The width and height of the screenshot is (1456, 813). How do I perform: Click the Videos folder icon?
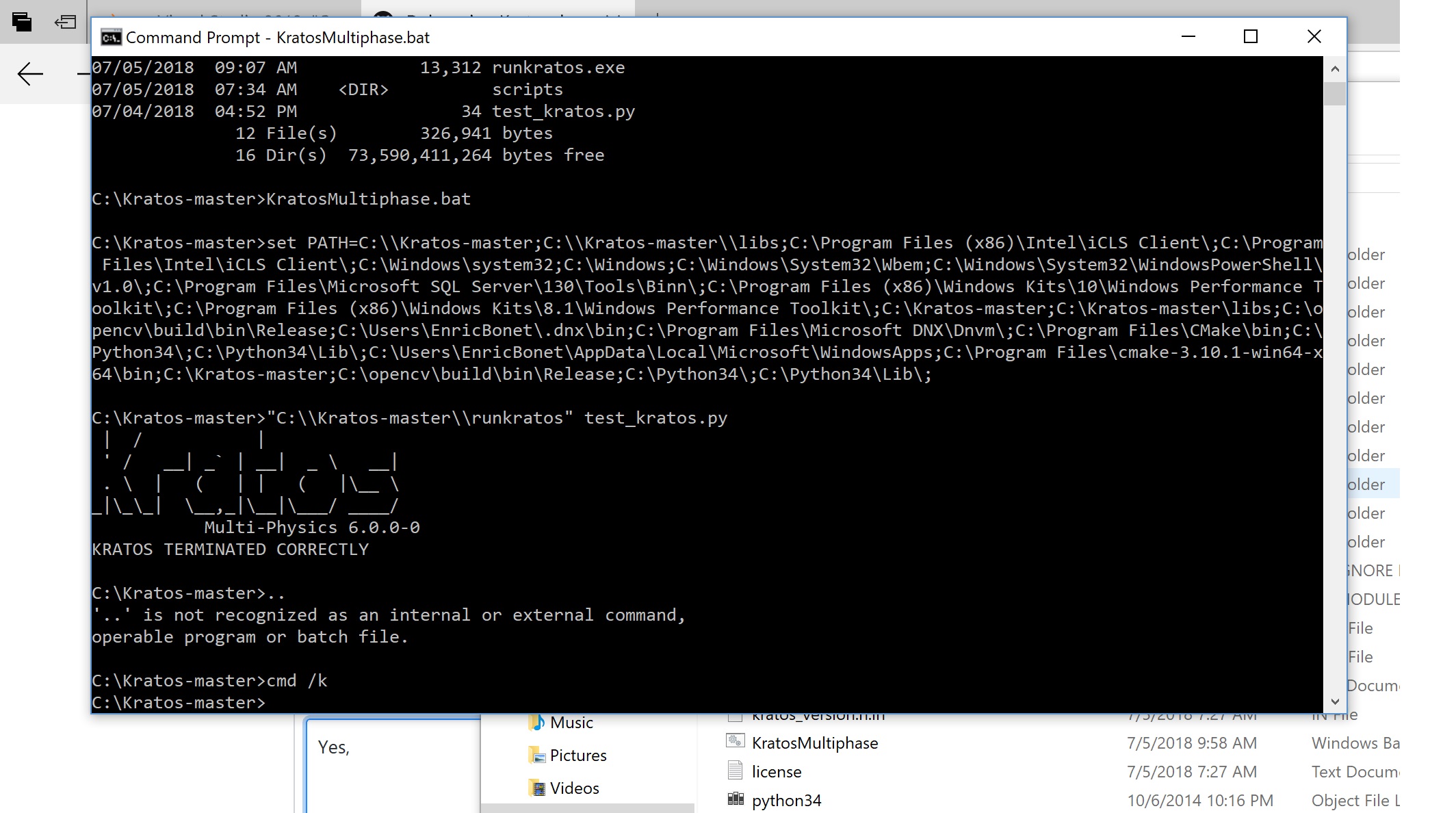click(x=536, y=788)
